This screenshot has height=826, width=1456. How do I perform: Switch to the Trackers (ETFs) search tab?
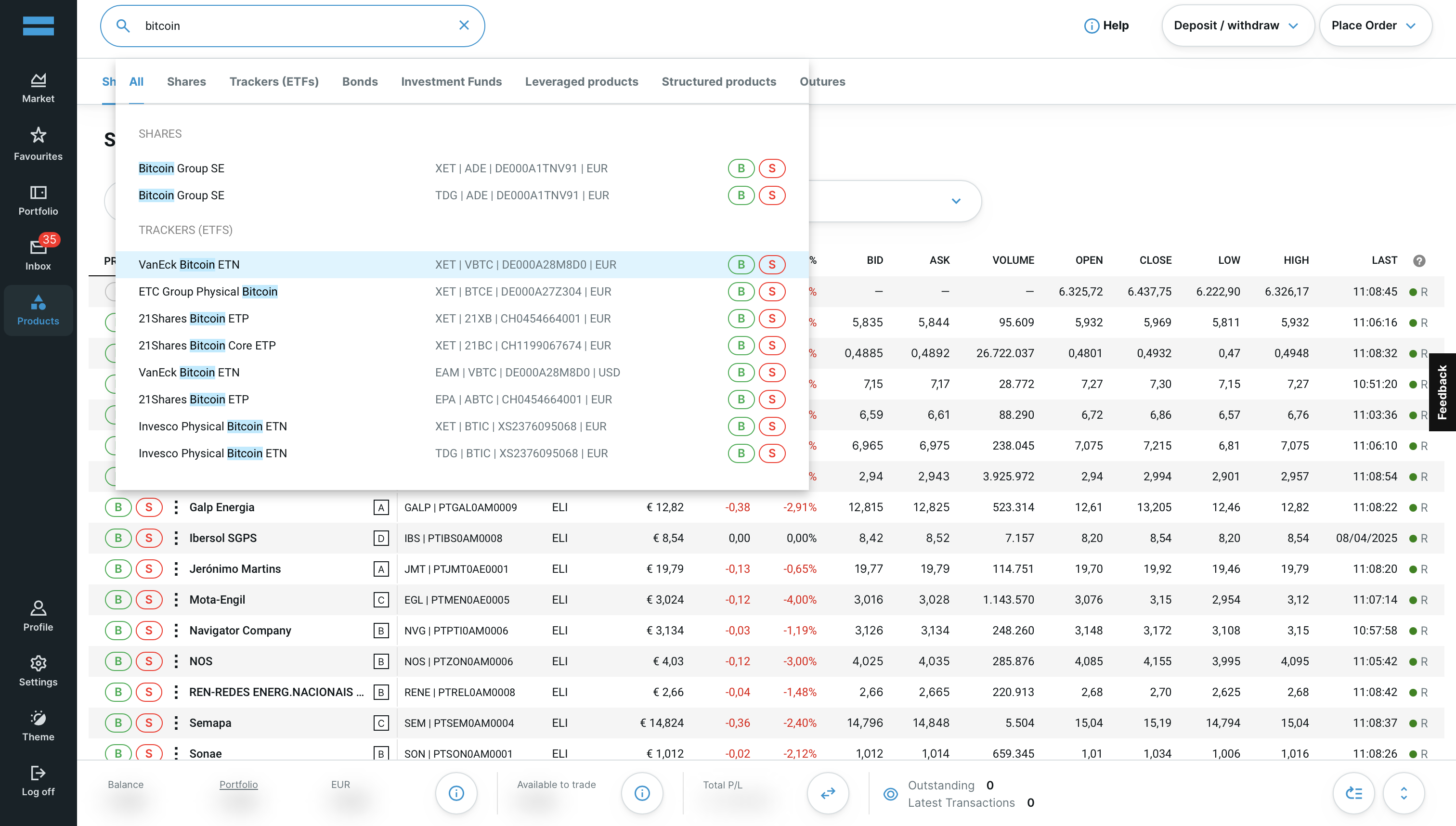pyautogui.click(x=273, y=82)
